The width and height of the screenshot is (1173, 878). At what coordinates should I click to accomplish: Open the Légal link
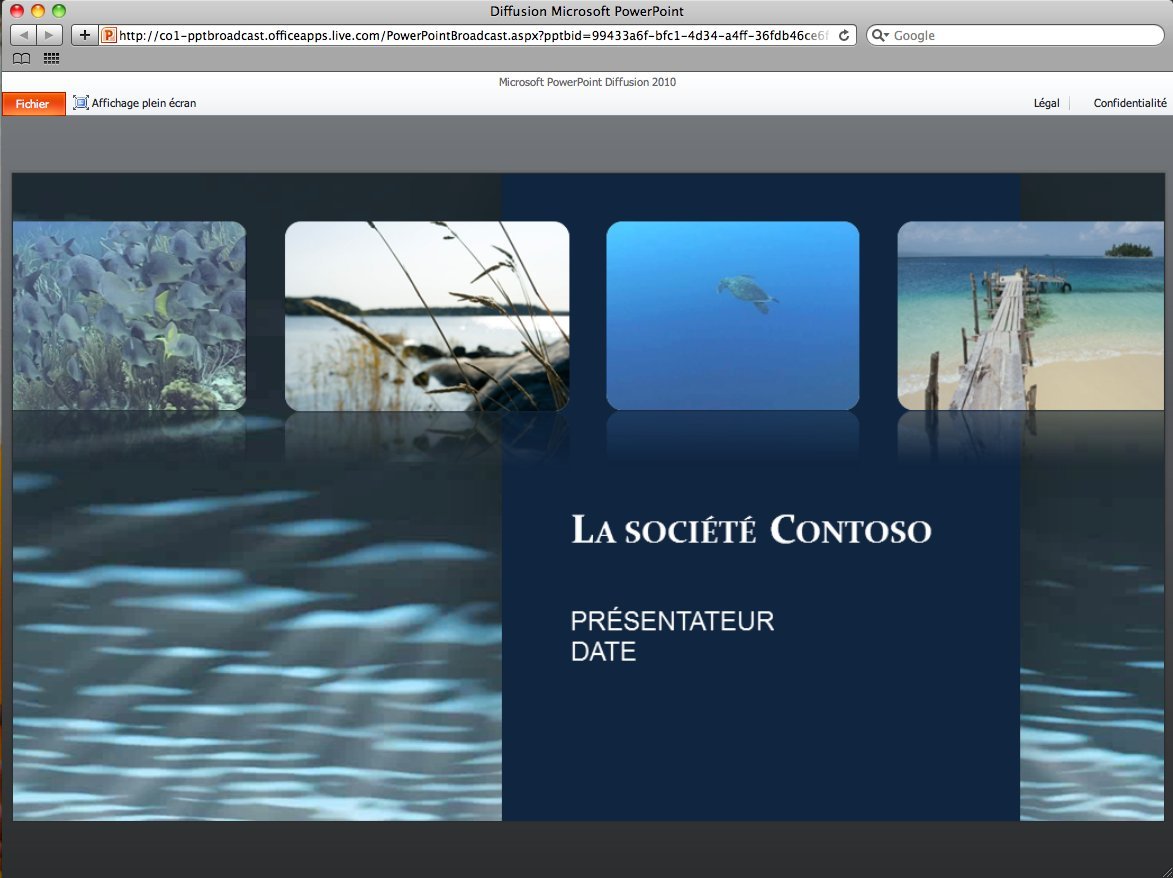1047,103
